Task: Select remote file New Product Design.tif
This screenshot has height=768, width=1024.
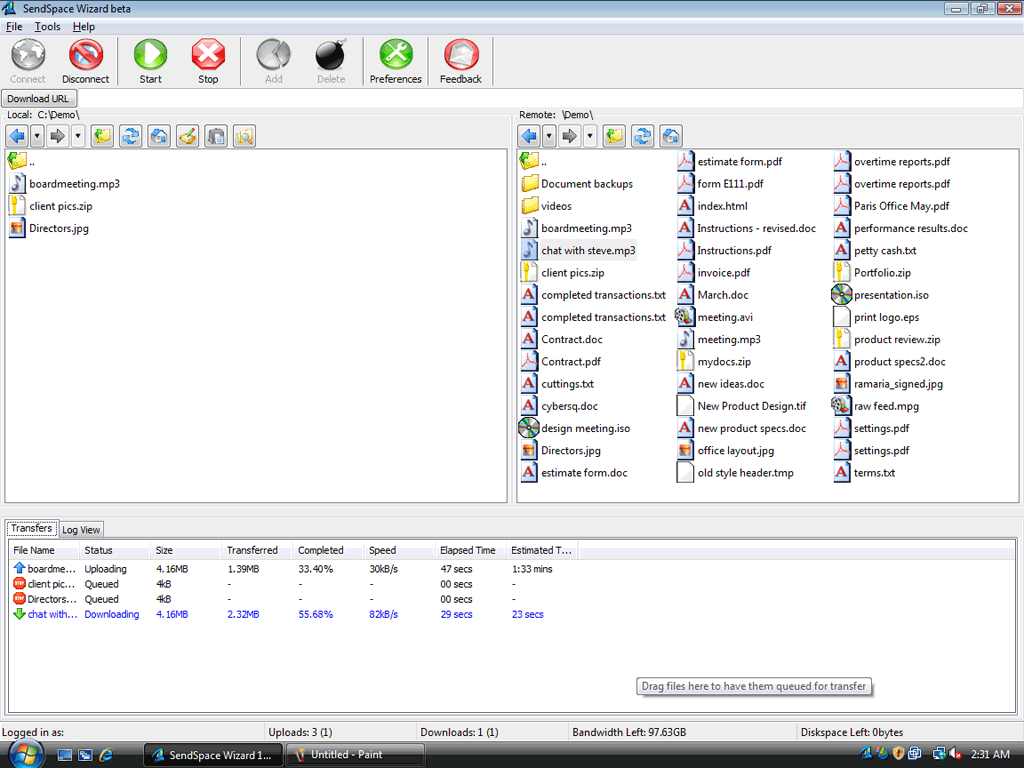Action: (x=742, y=406)
